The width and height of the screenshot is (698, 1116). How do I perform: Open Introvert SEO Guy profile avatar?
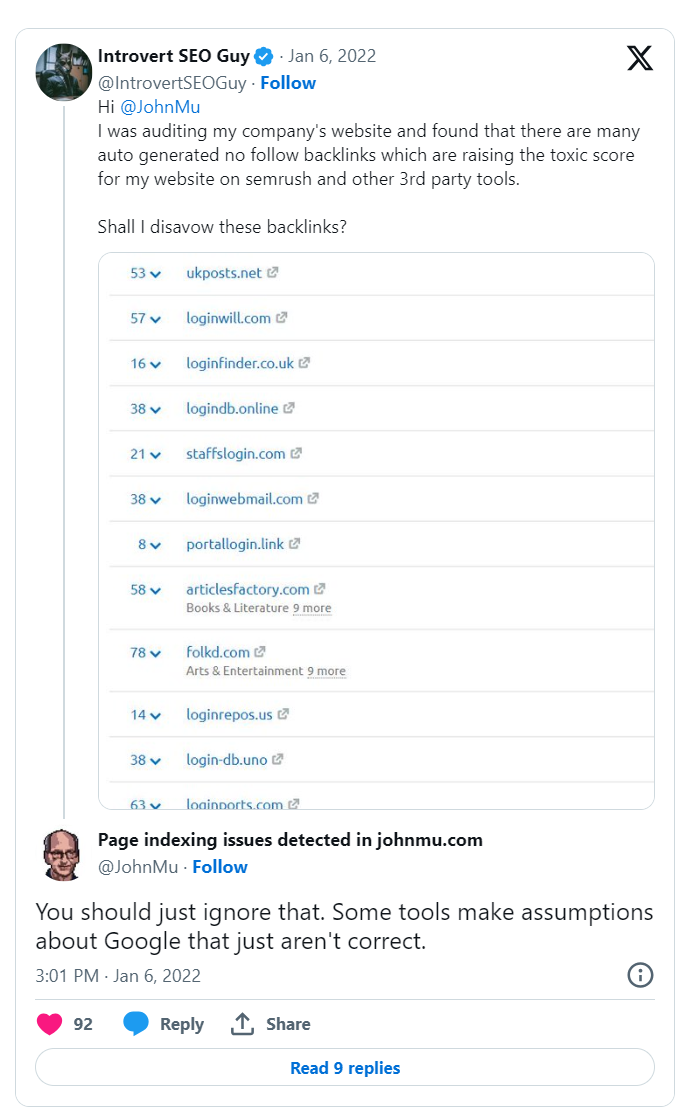[63, 72]
